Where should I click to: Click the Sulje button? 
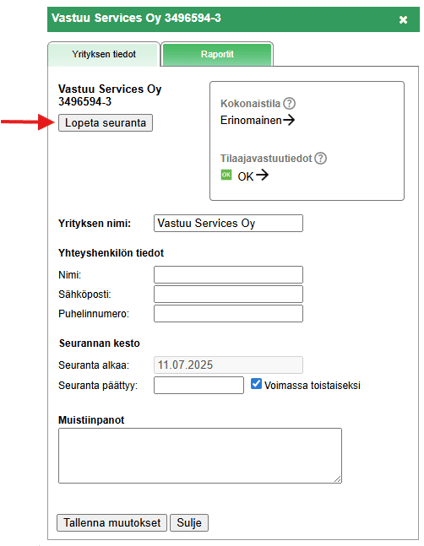point(189,523)
